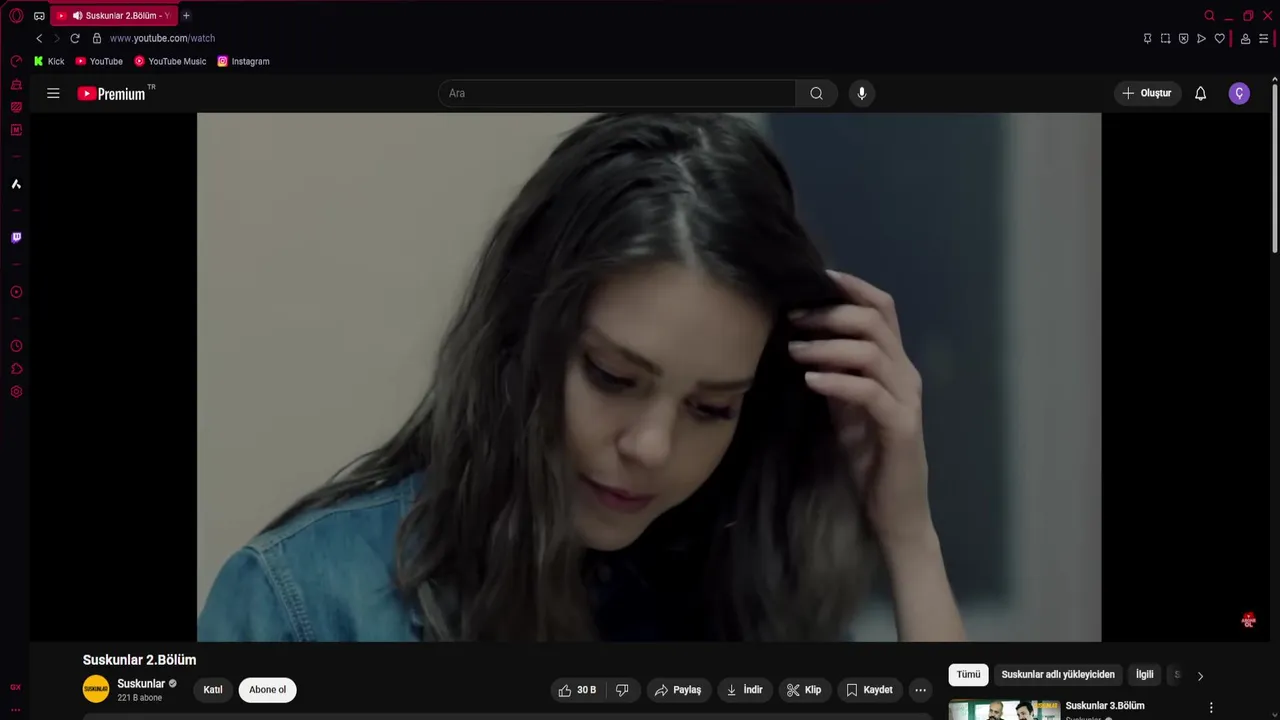Select the İlgili filter chip
Screen dimensions: 1280x720
click(x=1145, y=675)
